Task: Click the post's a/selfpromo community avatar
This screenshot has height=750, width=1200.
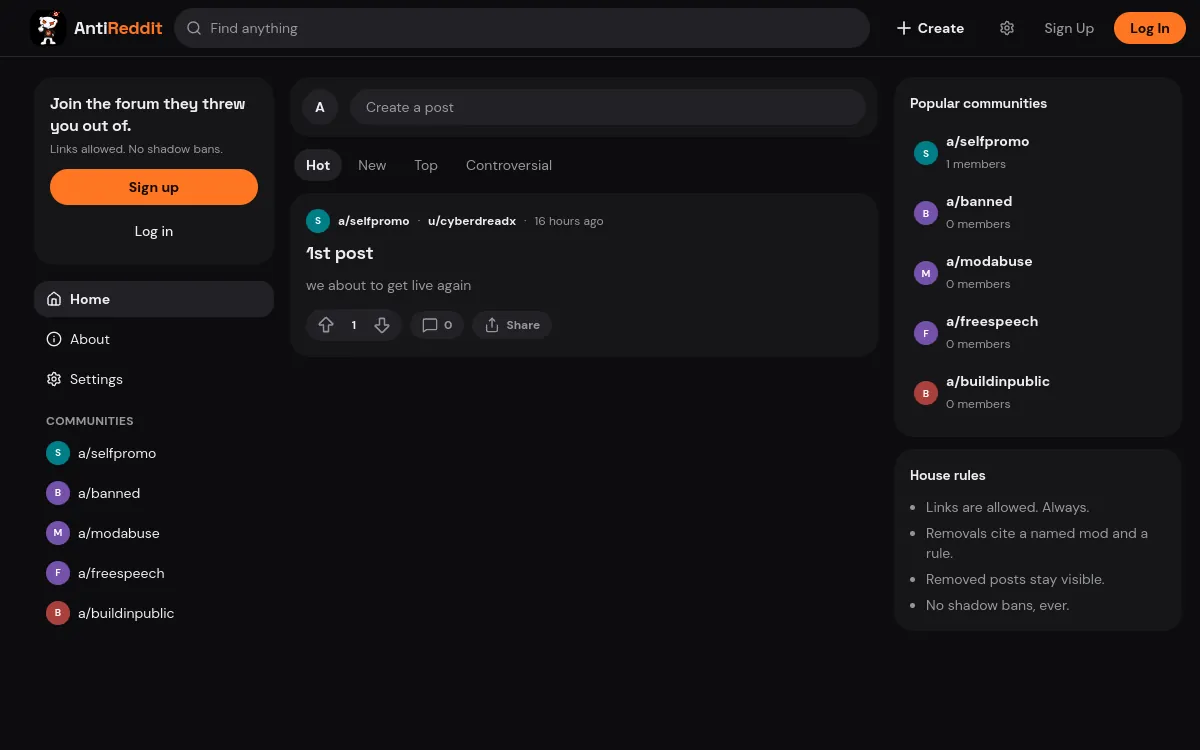Action: click(318, 221)
